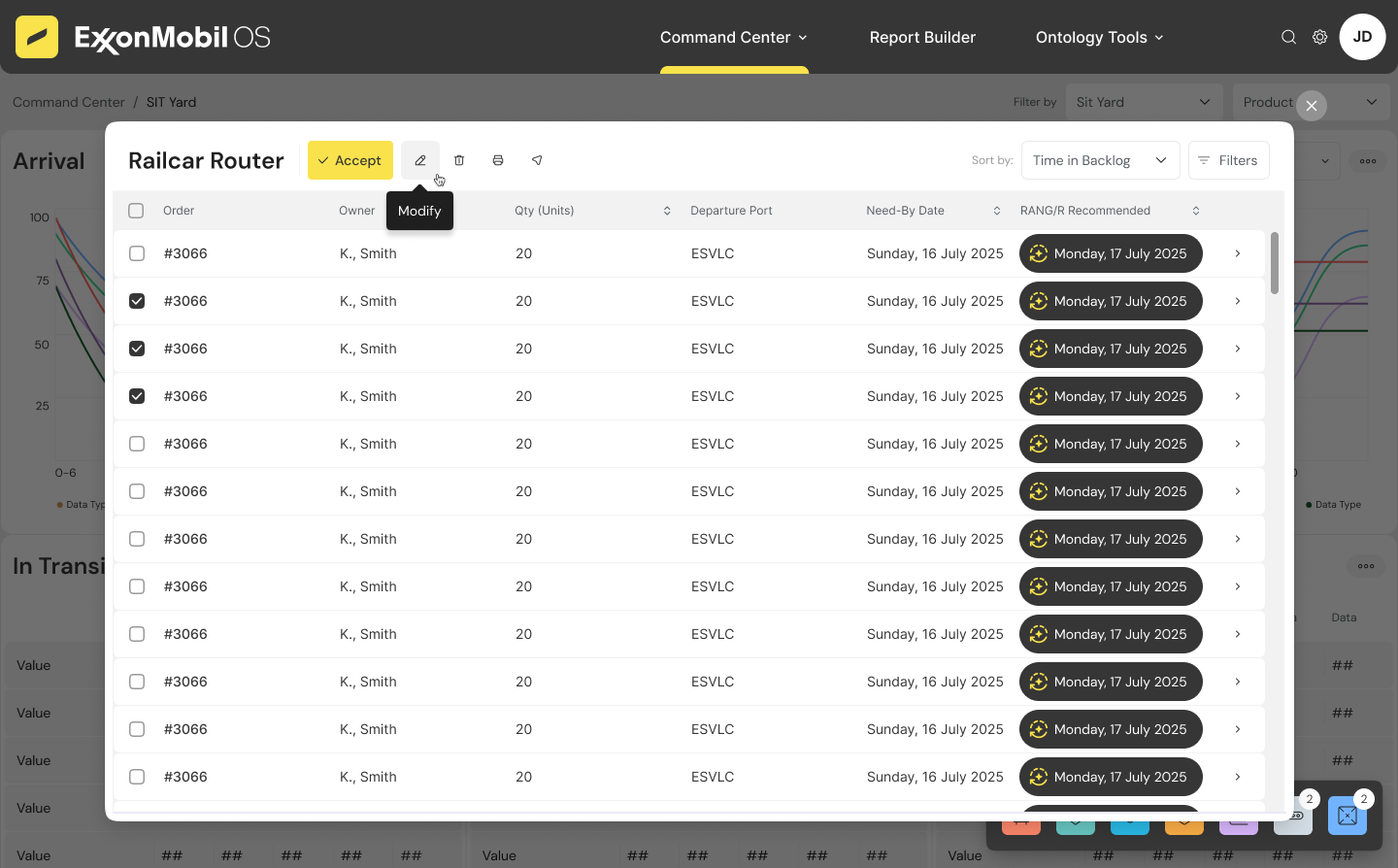Expand the first order row's chevron
1398x868 pixels.
pos(1238,253)
